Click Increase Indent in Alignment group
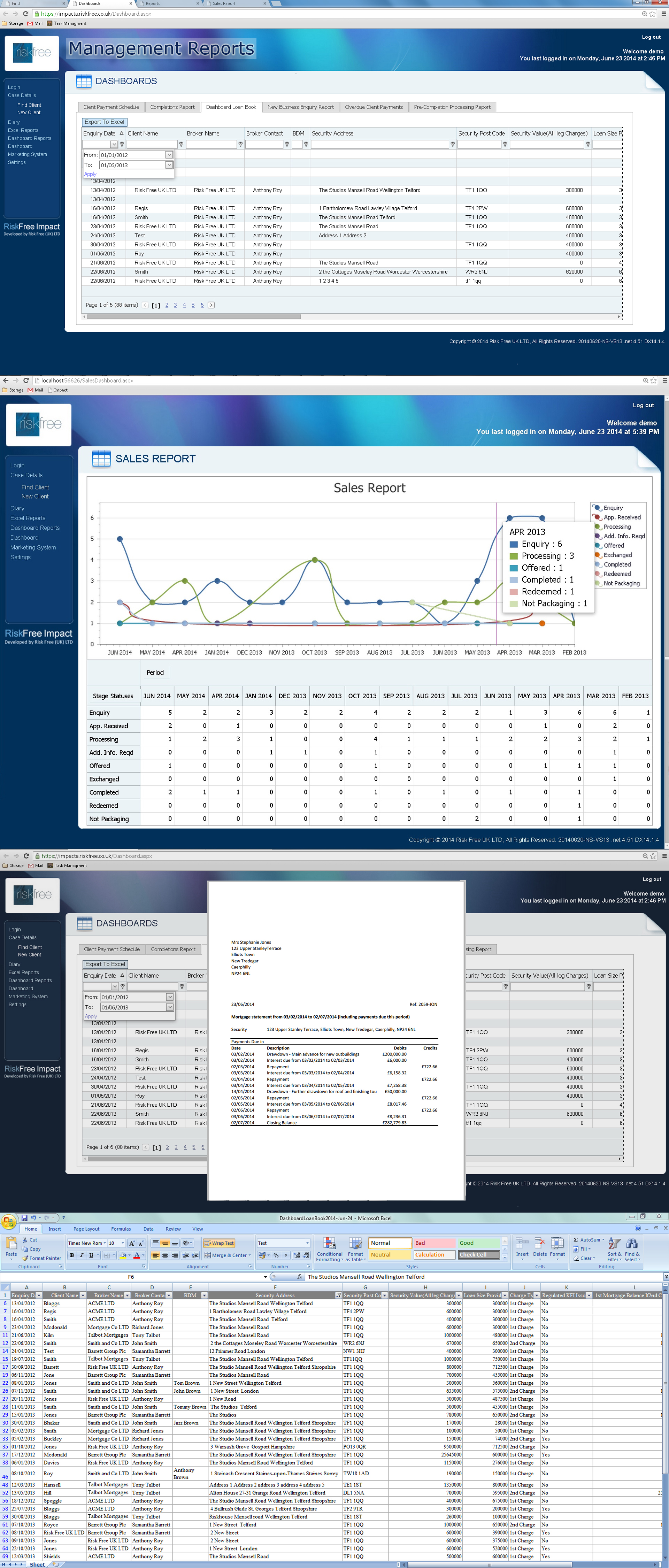 [x=196, y=1255]
